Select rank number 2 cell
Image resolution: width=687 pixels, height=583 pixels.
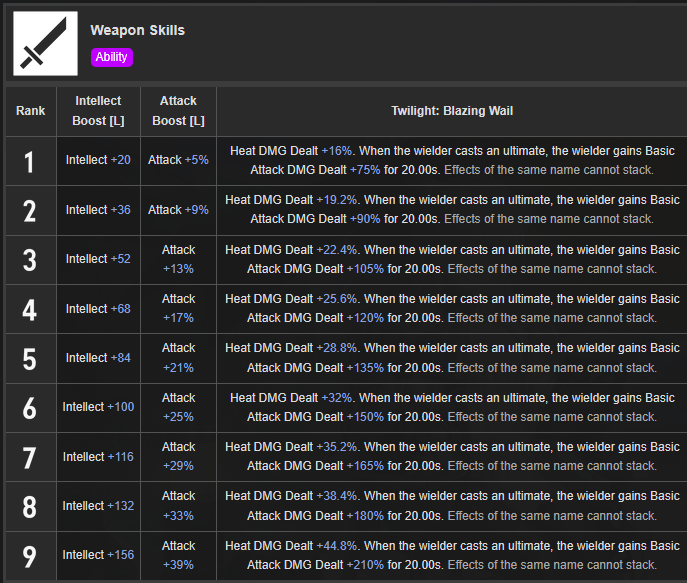tap(31, 210)
